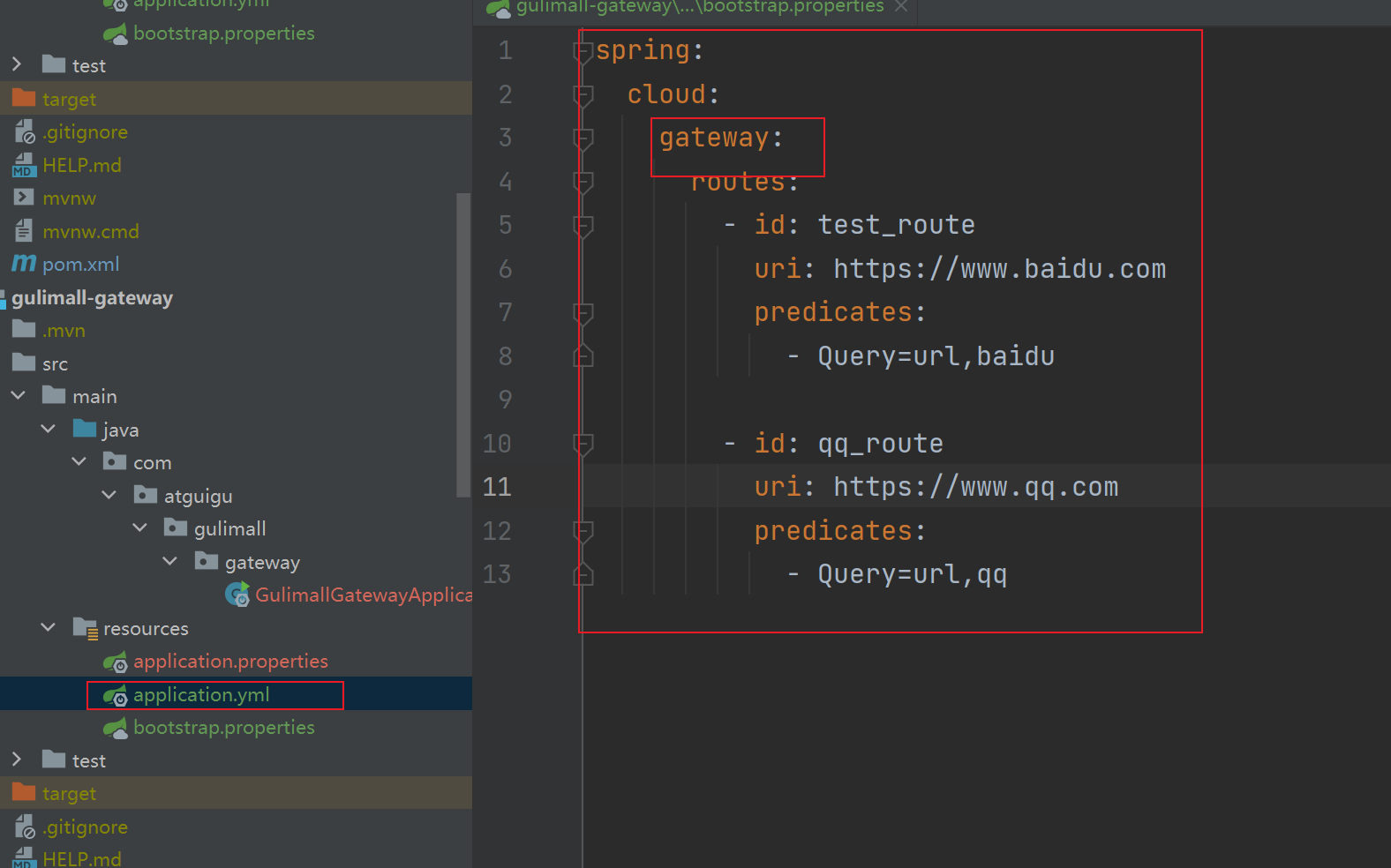Collapse the gateway package node

tap(169, 561)
